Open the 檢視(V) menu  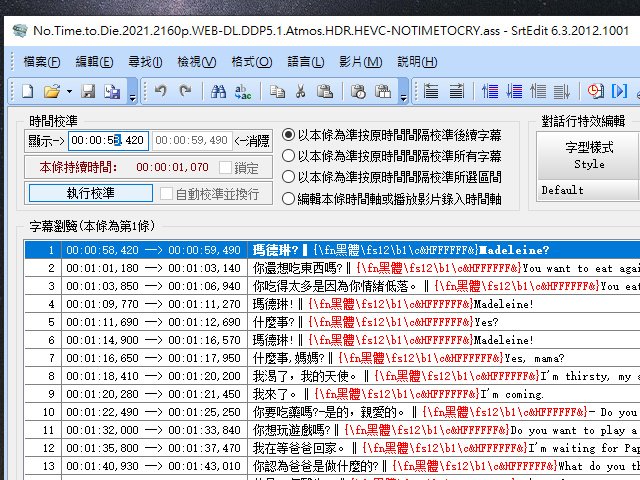point(197,62)
